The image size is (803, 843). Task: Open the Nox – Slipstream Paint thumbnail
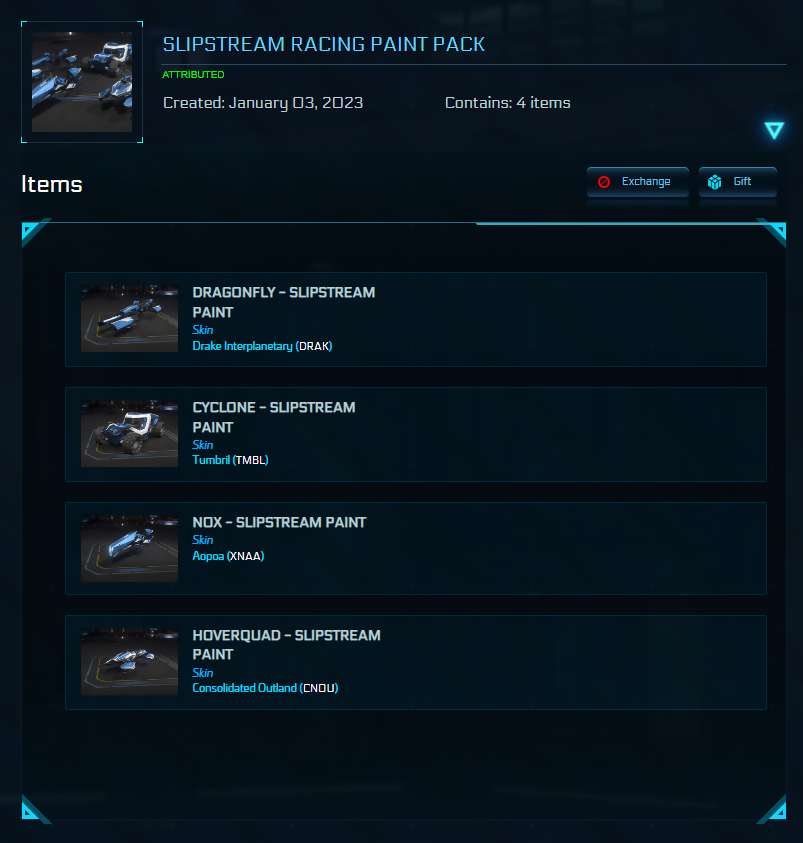coord(129,546)
